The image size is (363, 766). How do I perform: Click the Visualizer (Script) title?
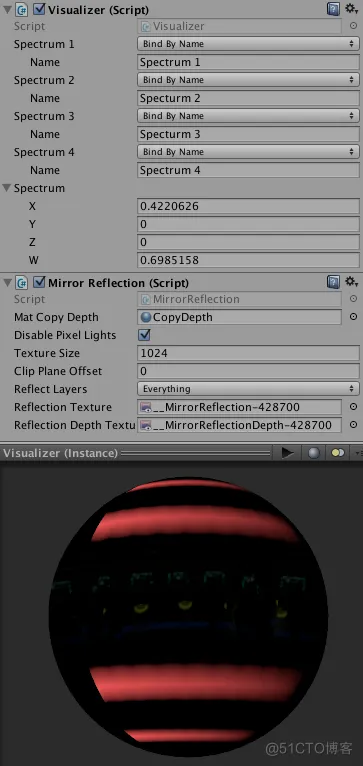98,9
